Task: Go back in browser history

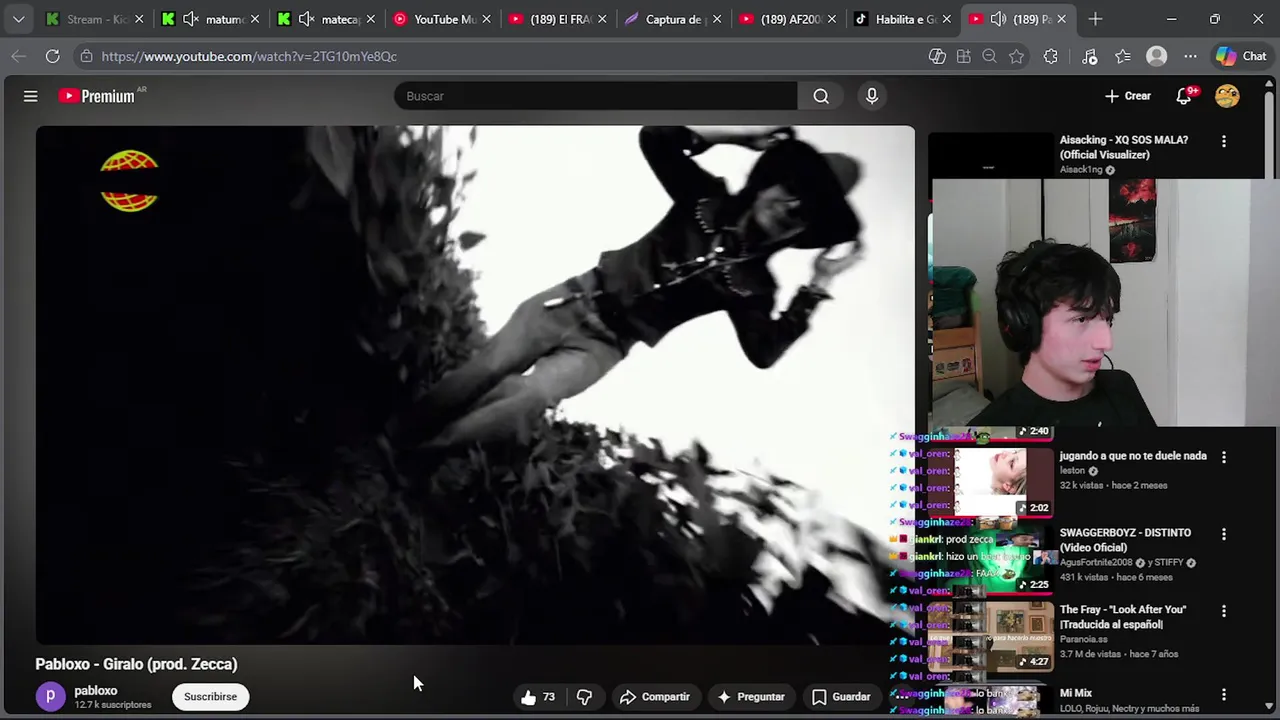Action: point(18,56)
